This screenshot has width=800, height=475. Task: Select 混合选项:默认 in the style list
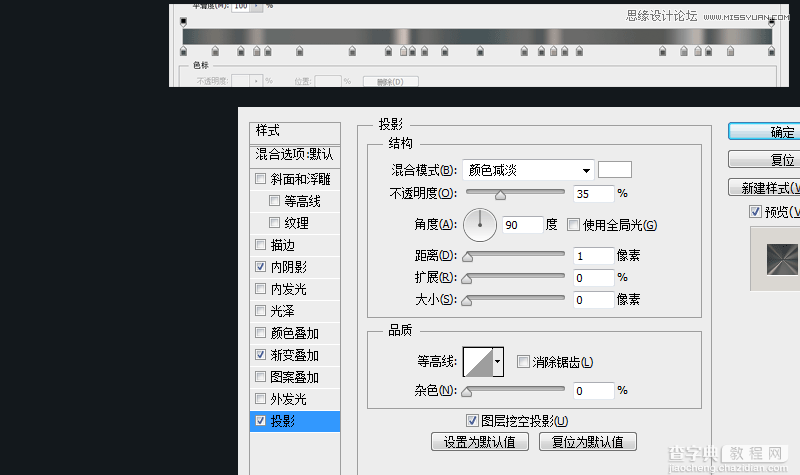(x=294, y=154)
